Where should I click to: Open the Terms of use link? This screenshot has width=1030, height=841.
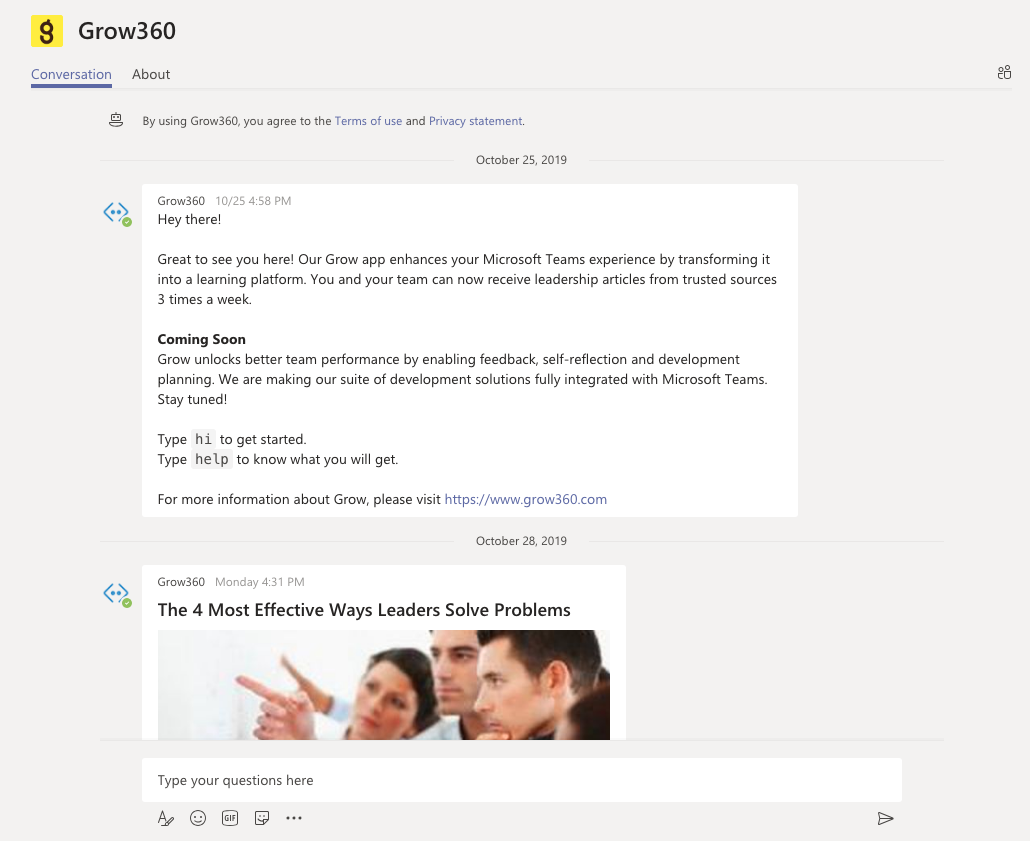pyautogui.click(x=368, y=121)
